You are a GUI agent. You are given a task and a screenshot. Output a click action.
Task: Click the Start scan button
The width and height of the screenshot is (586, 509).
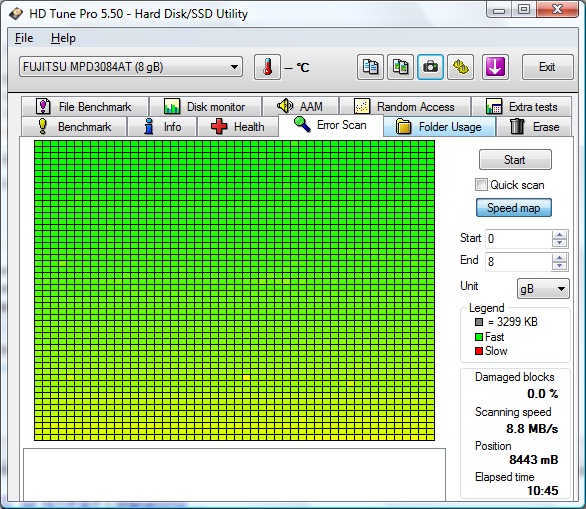click(x=515, y=160)
